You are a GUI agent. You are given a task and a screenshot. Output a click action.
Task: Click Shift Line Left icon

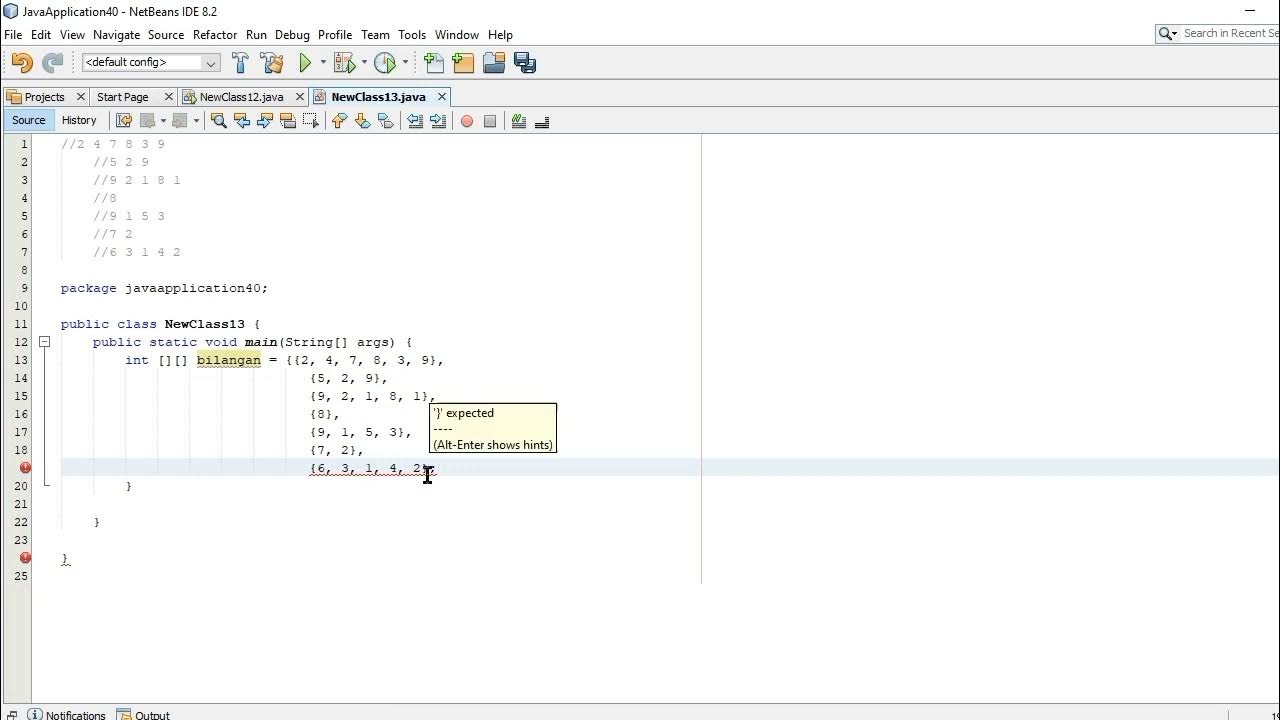(415, 121)
